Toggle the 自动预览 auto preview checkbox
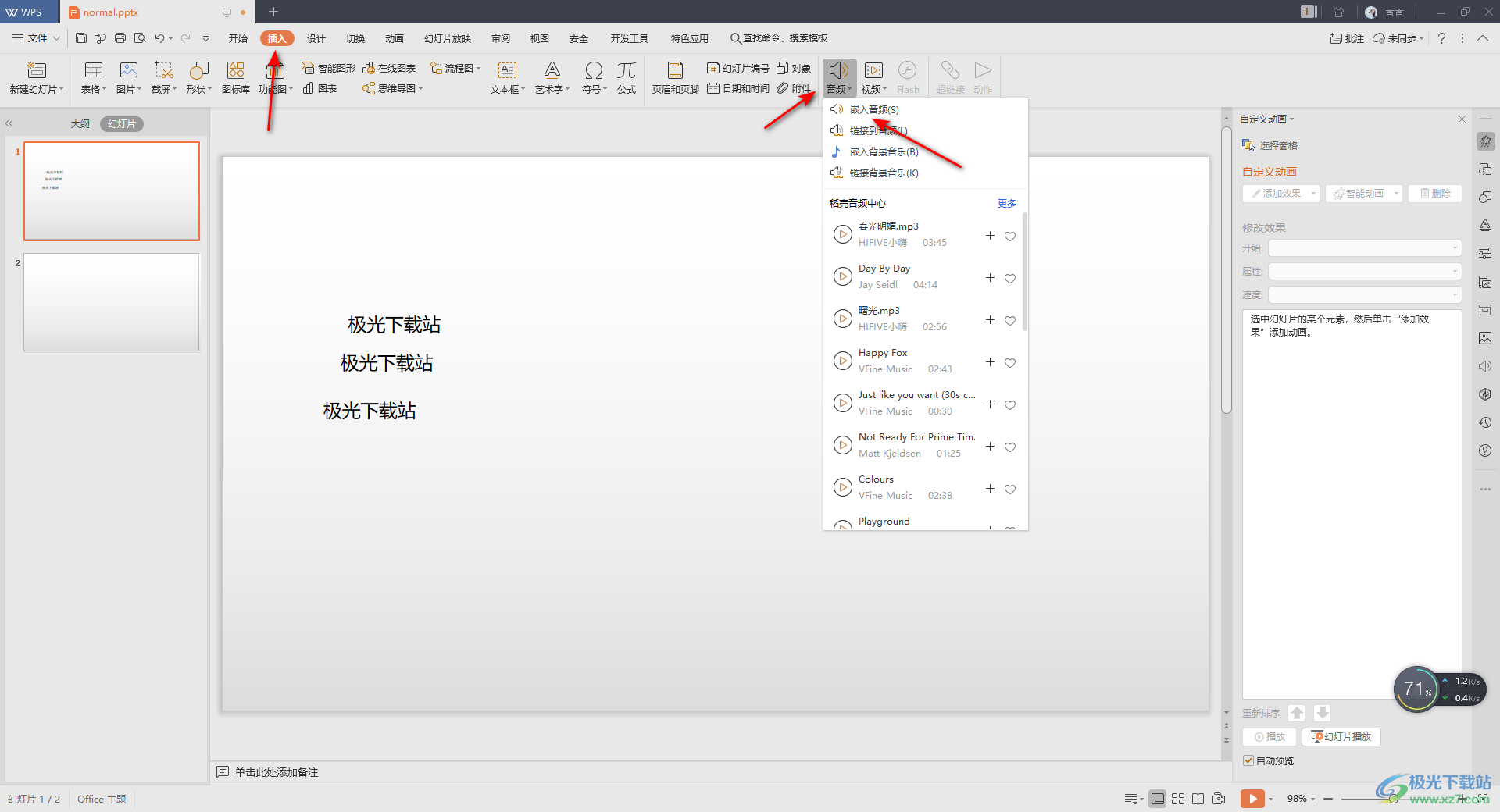This screenshot has width=1500, height=812. pos(1248,760)
